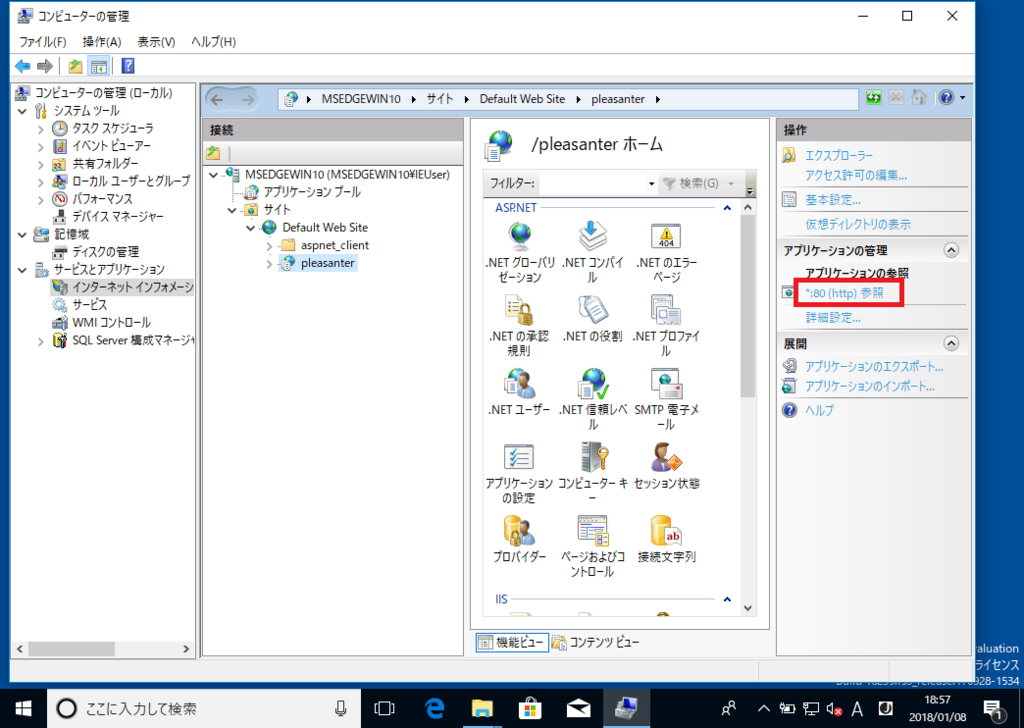This screenshot has width=1024, height=728.
Task: Click the アプリケーションのエクスポート... link
Action: click(x=874, y=367)
